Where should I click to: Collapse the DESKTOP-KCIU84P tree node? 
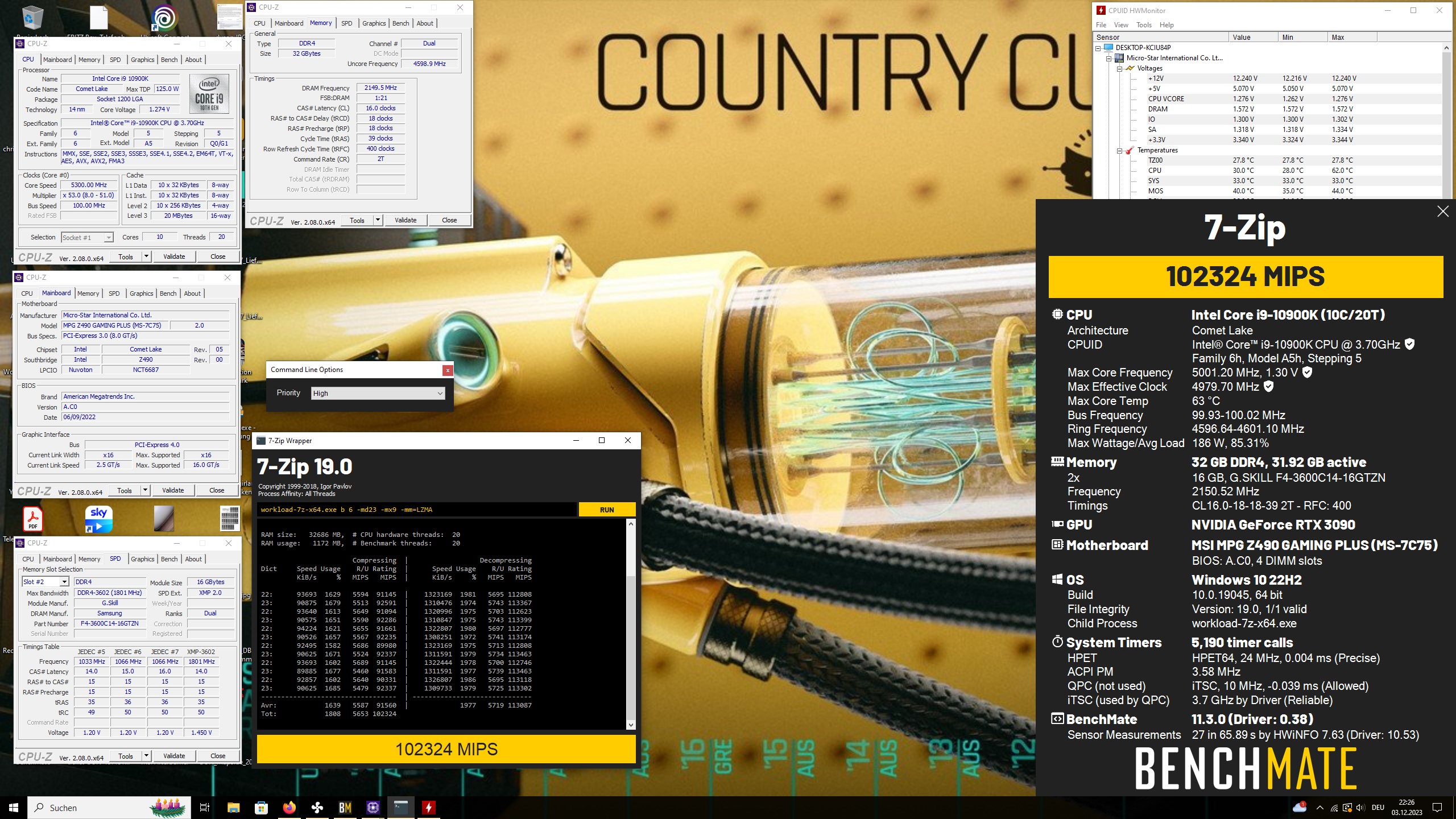(1098, 48)
